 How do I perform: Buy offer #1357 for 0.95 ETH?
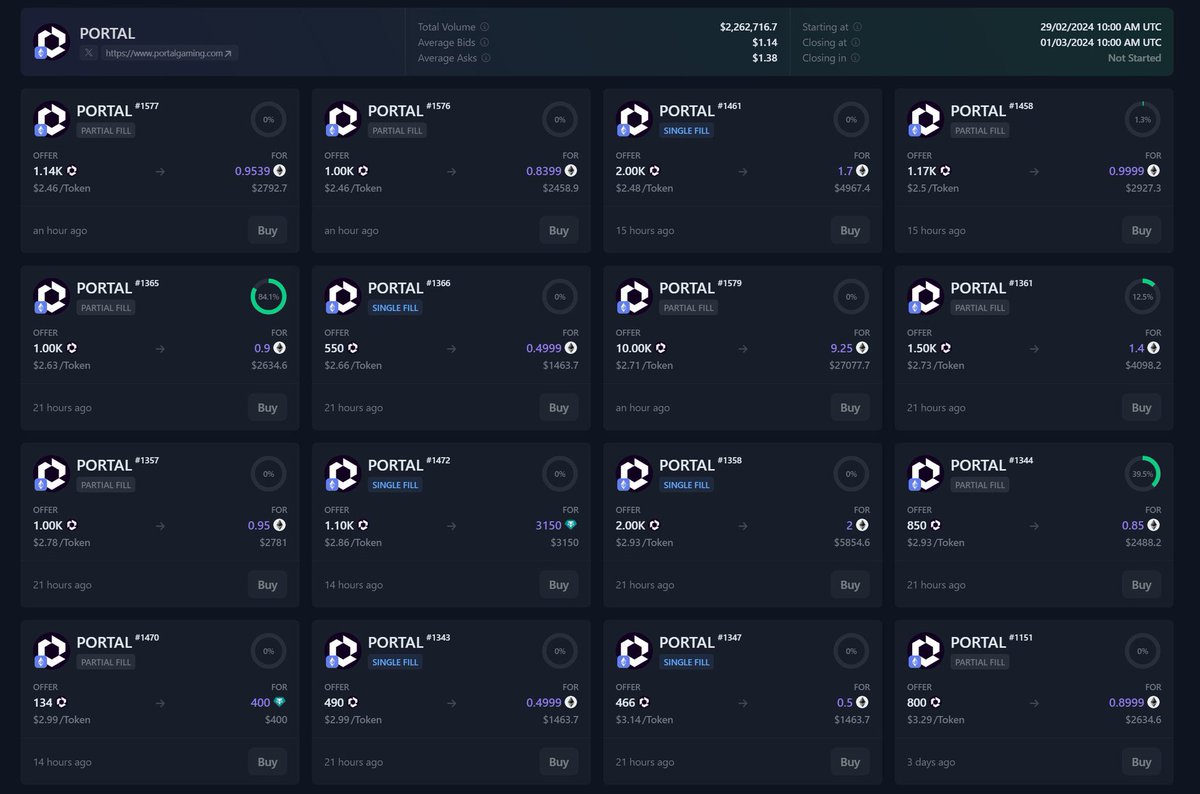268,584
